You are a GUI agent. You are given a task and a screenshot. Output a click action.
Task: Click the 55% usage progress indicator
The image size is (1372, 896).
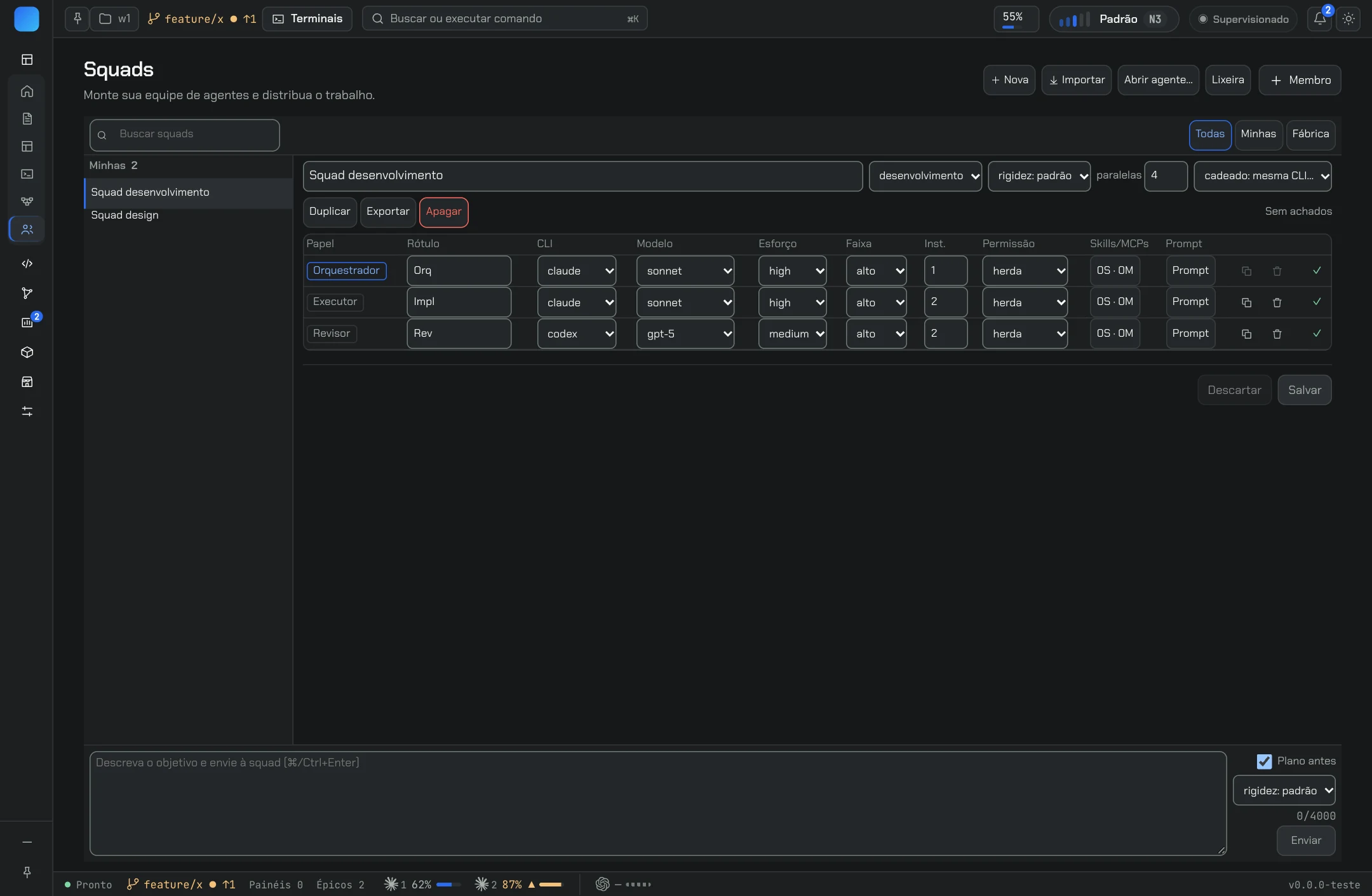[x=1016, y=18]
